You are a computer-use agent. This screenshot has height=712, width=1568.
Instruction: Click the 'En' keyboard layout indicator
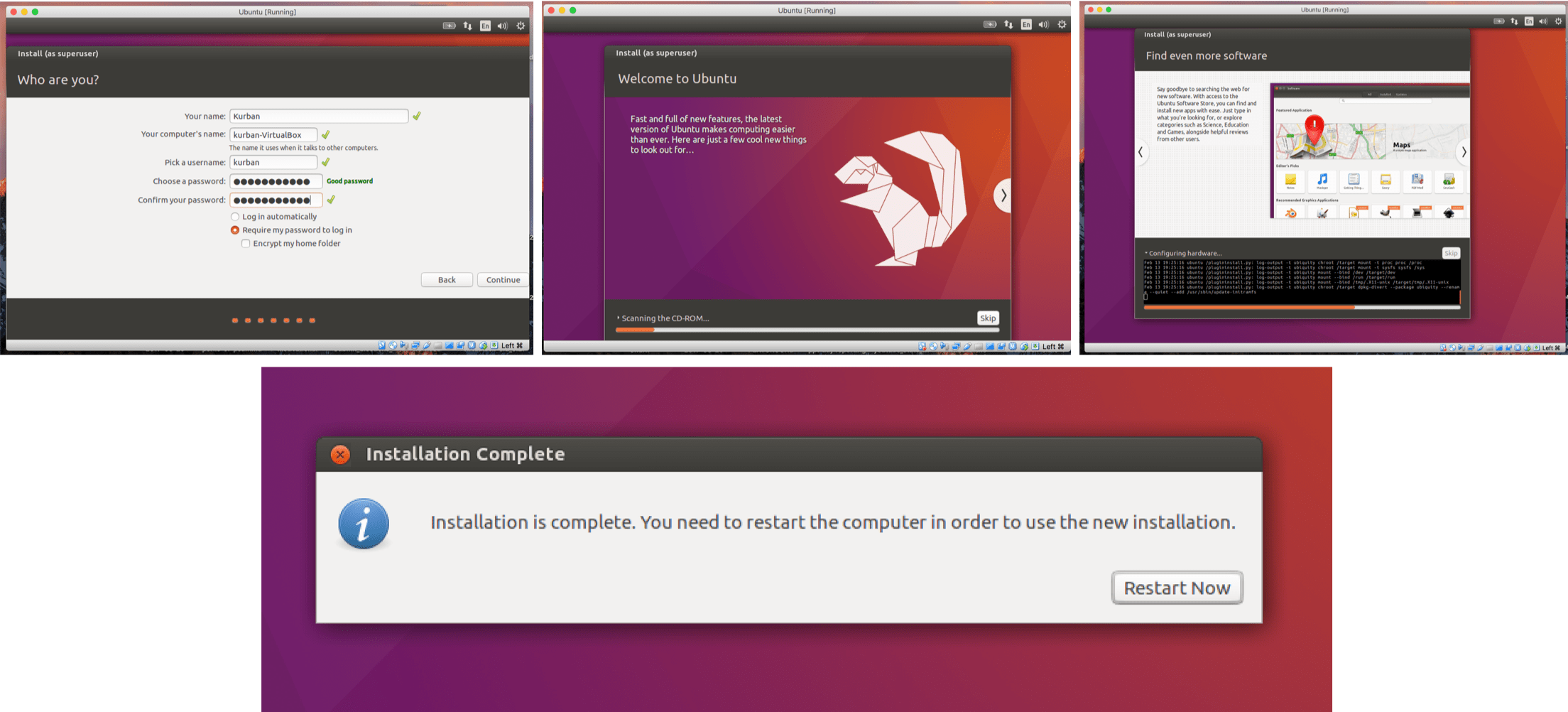[x=485, y=26]
